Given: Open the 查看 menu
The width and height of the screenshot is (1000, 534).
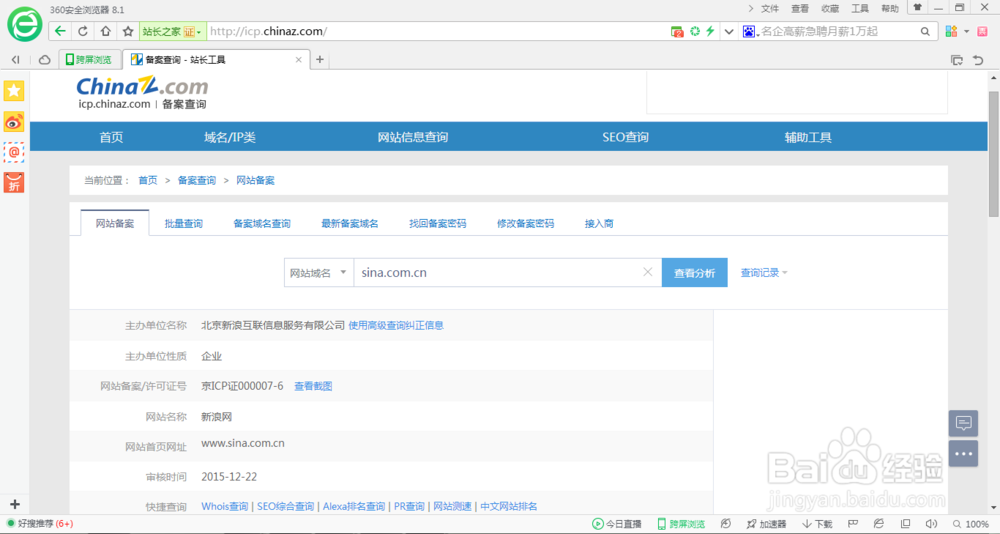Looking at the screenshot, I should click(x=800, y=8).
